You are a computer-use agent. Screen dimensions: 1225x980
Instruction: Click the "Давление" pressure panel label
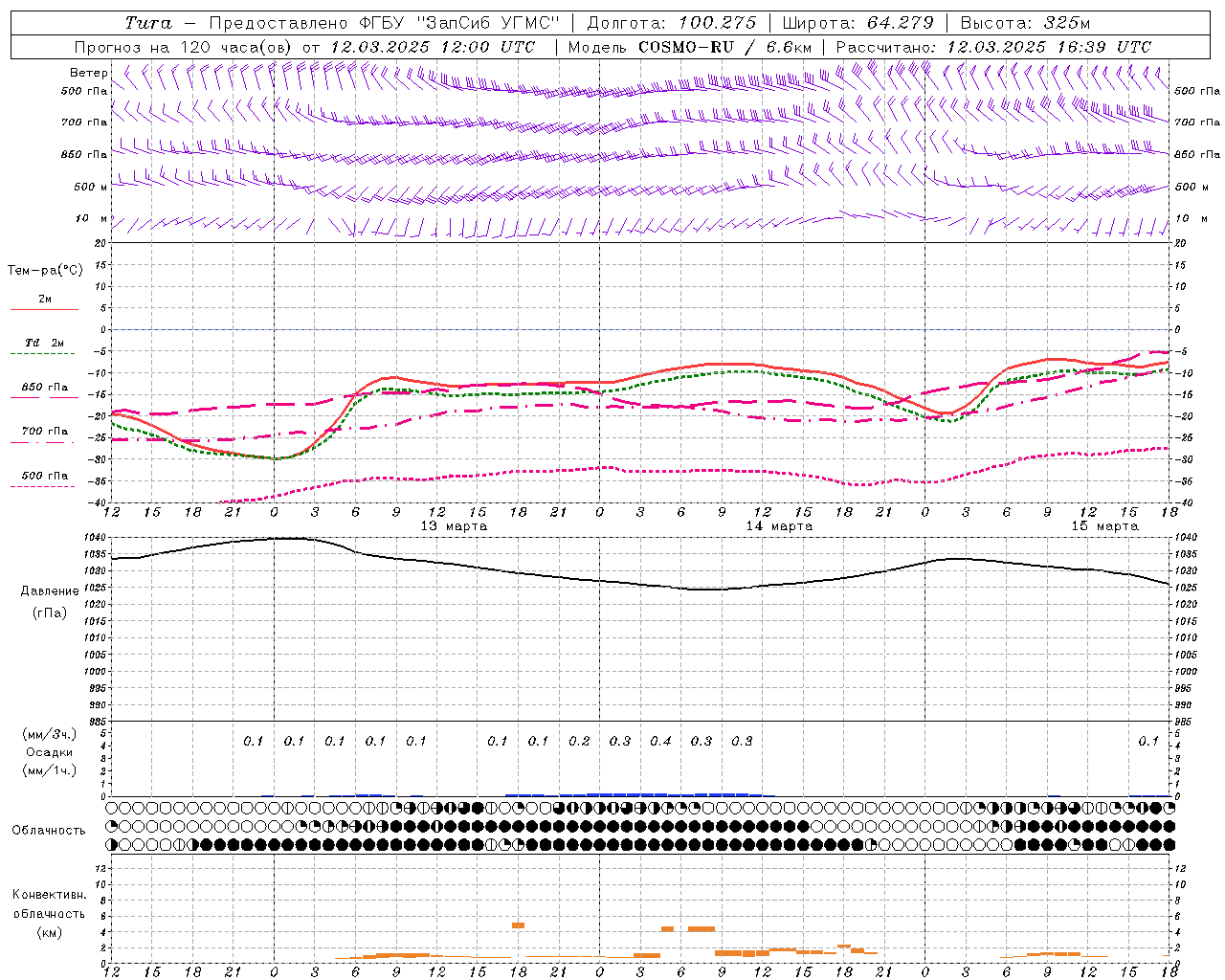(x=50, y=590)
